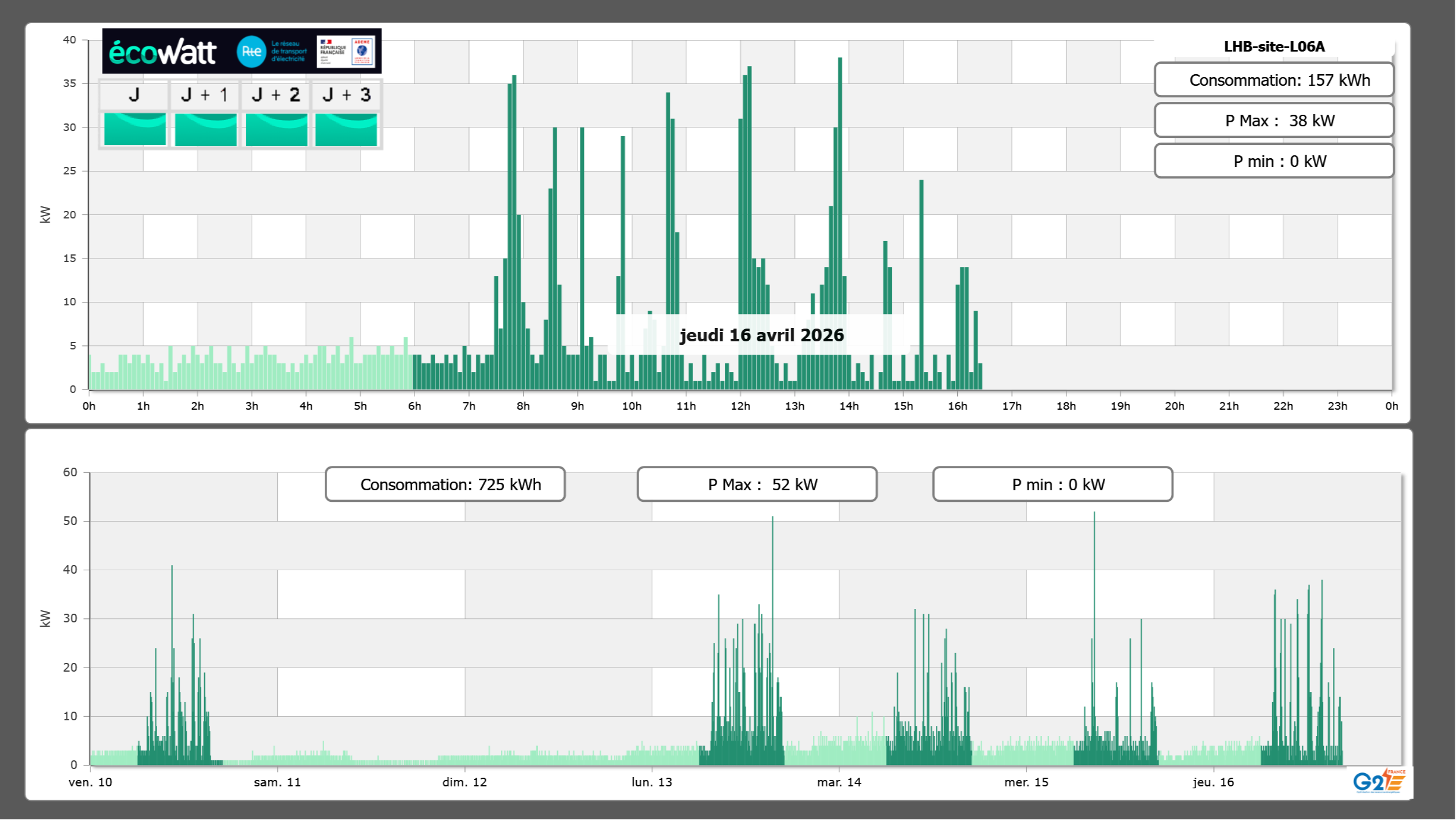Click the LHB-site-L06A site title
The width and height of the screenshot is (1456, 820).
[1274, 47]
